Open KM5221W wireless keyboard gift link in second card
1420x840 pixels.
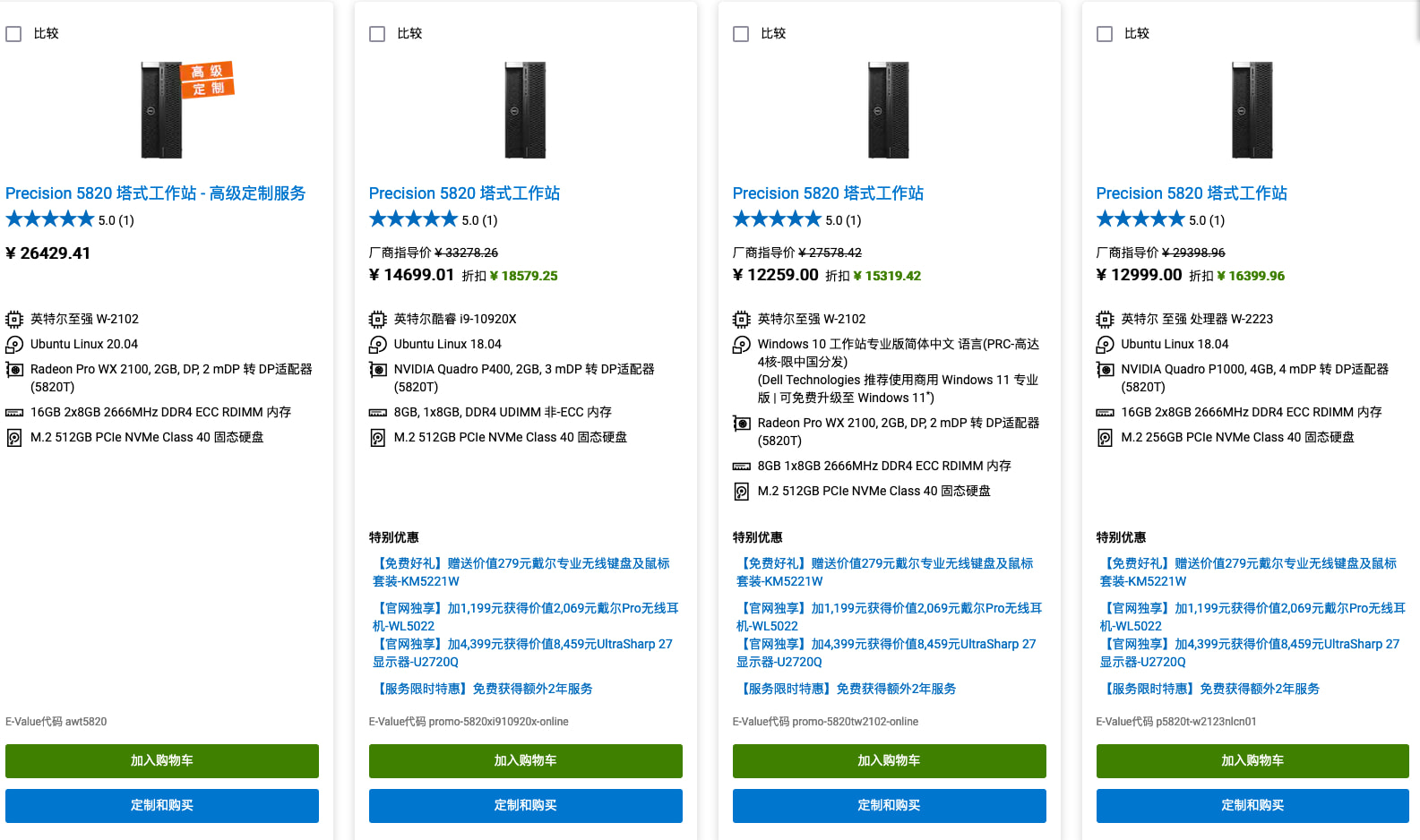pyautogui.click(x=521, y=572)
